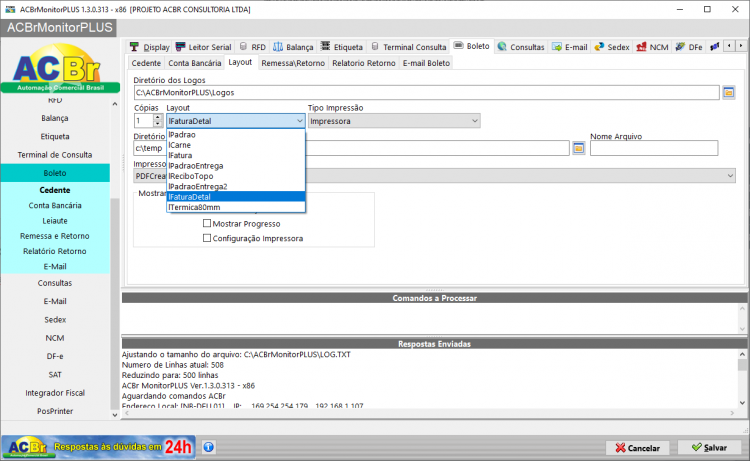Select Consultas in the sidebar
The width and height of the screenshot is (750, 461).
(x=55, y=283)
